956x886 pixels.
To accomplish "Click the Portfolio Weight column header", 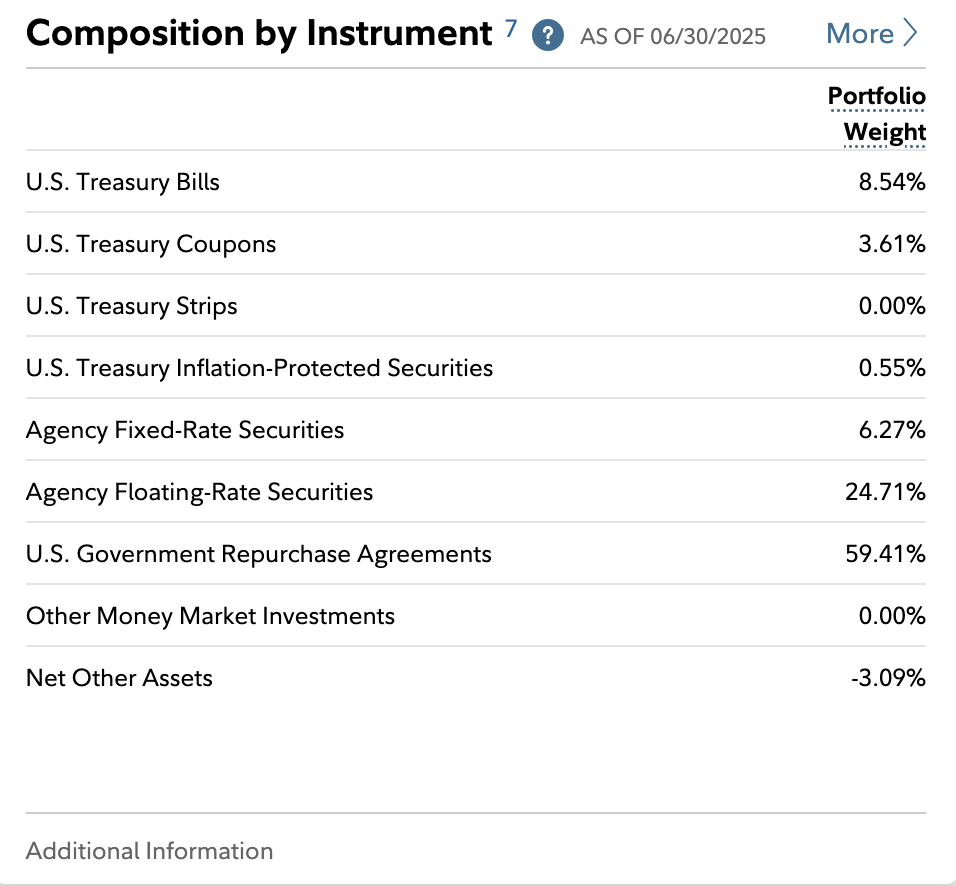I will click(877, 114).
